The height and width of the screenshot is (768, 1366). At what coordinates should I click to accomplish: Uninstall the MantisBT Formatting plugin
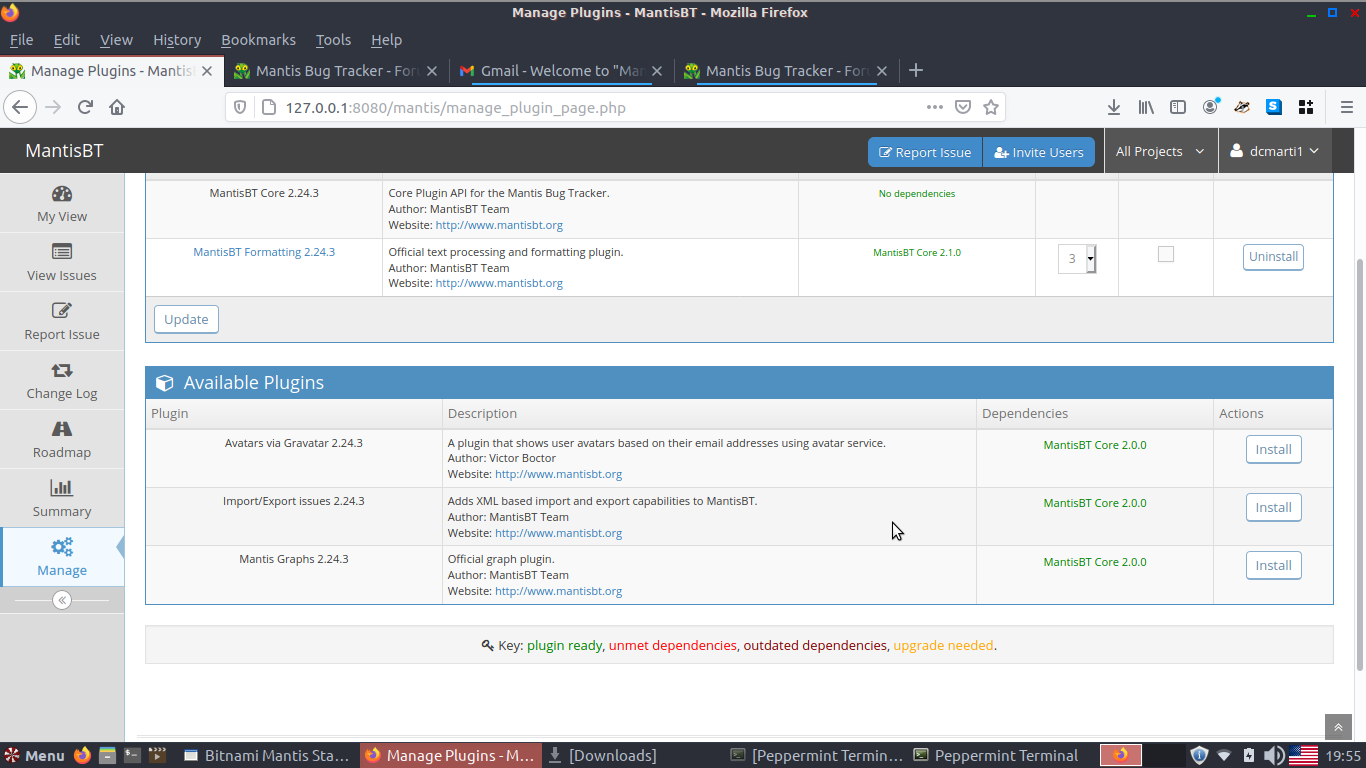coord(1273,257)
